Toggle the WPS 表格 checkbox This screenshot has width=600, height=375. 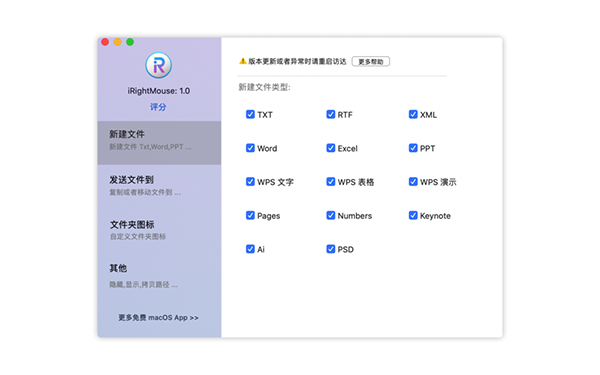pyautogui.click(x=331, y=182)
